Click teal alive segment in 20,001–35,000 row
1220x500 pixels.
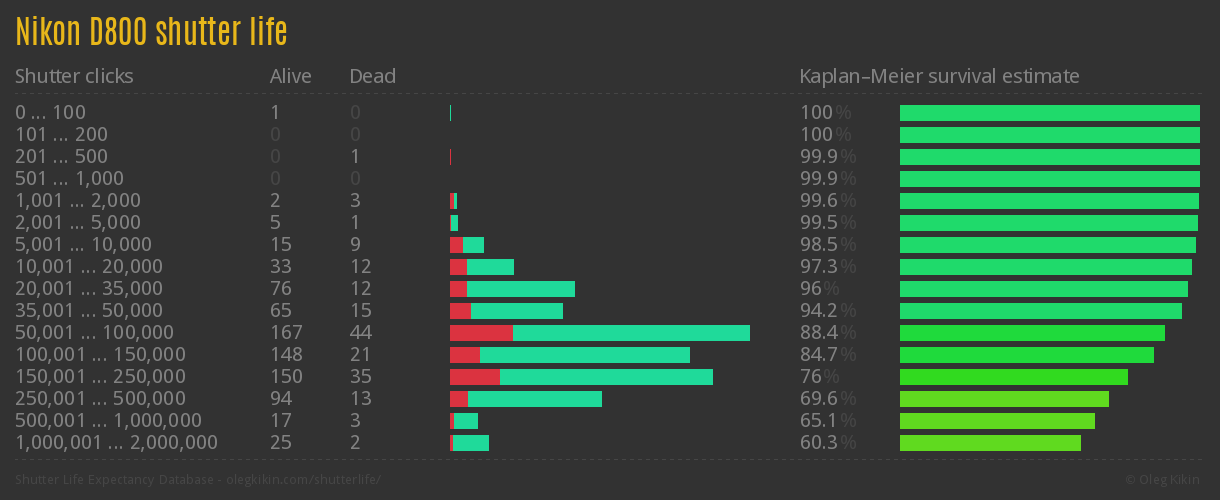[521, 289]
